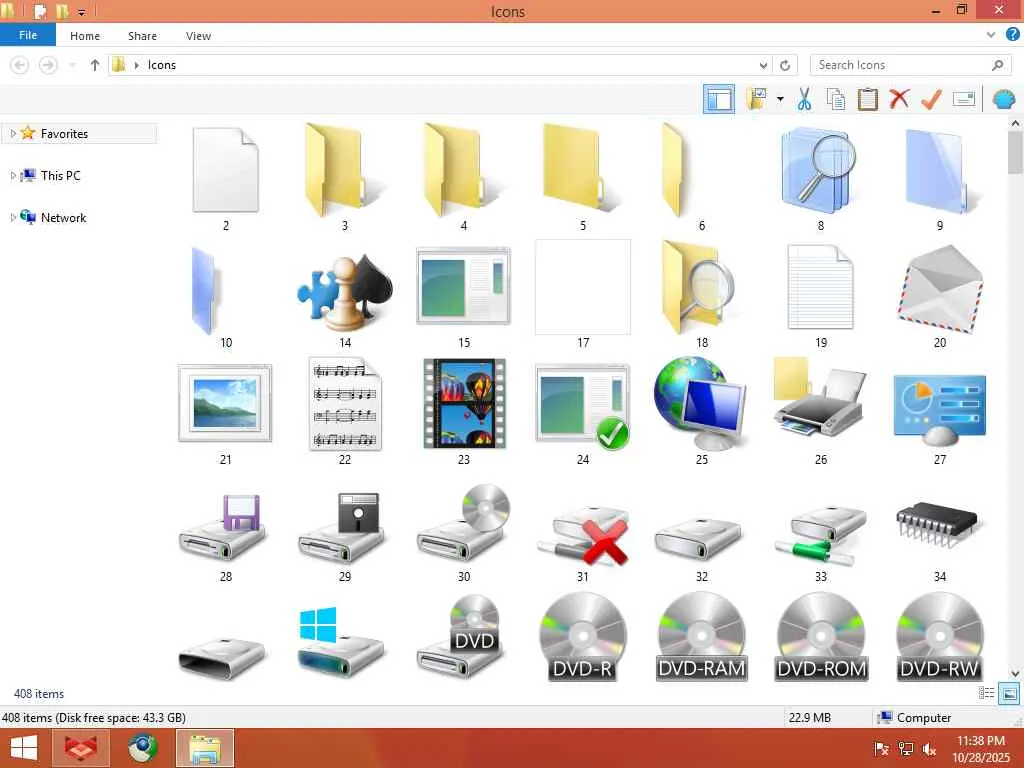This screenshot has width=1024, height=768.
Task: Select the landscape picture icon labeled 21
Action: tap(225, 404)
